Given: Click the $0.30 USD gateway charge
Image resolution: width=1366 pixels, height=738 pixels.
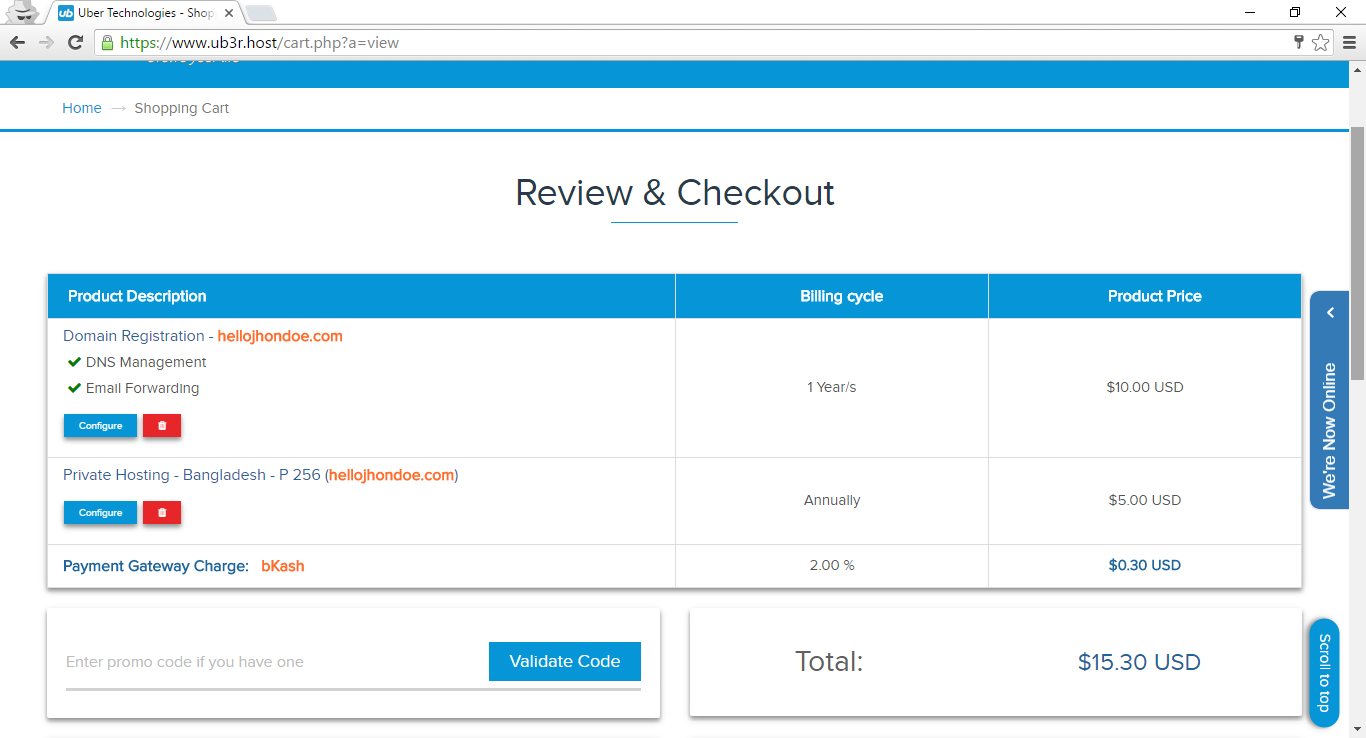Looking at the screenshot, I should [1145, 565].
